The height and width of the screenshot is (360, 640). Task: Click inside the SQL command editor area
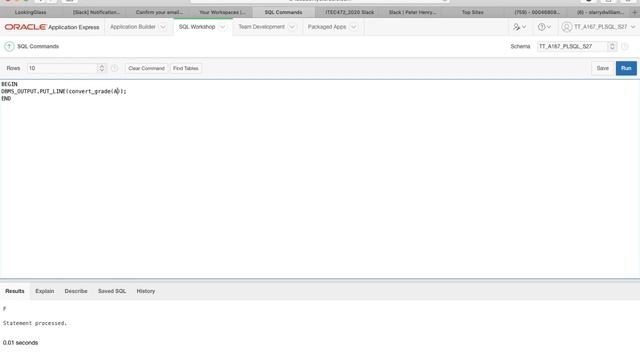[320, 180]
